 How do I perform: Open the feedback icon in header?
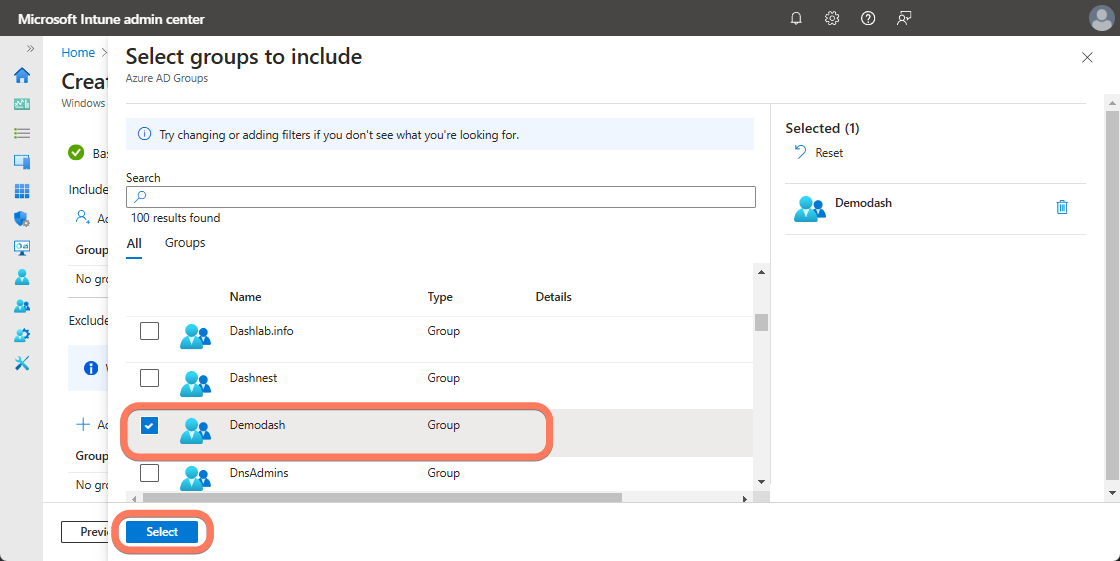point(904,18)
